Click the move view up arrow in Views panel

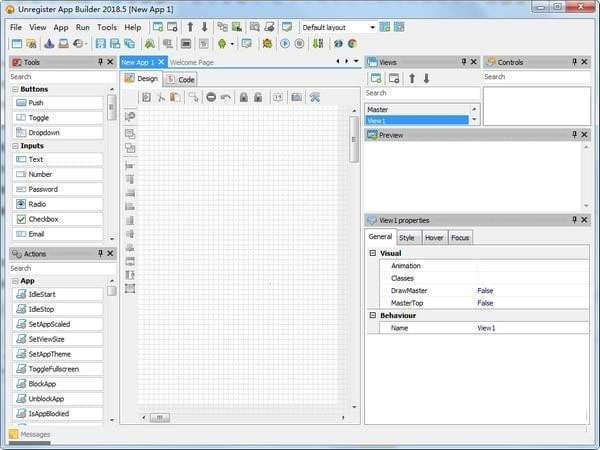point(412,78)
